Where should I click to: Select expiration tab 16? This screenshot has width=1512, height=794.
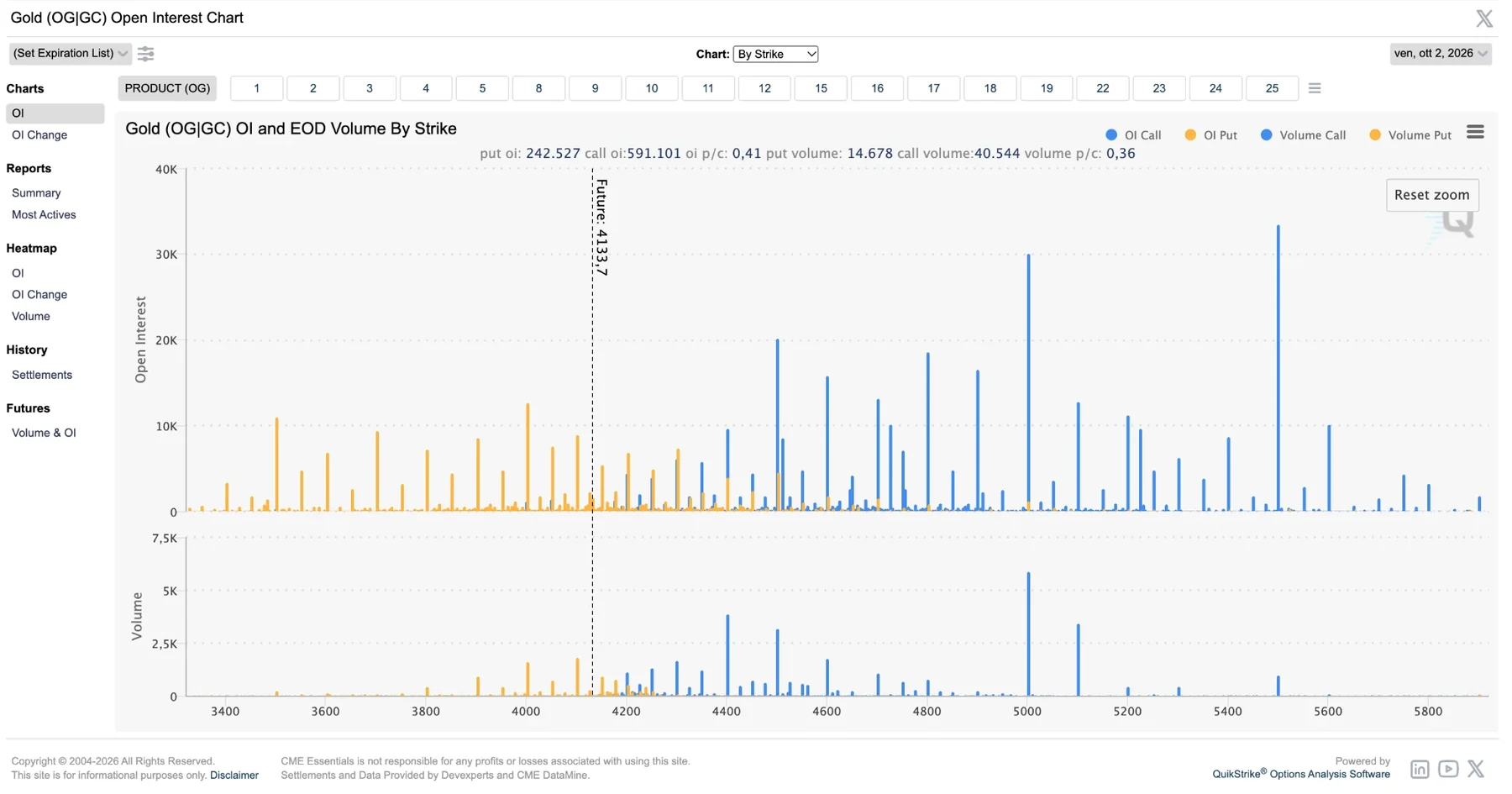click(x=877, y=88)
